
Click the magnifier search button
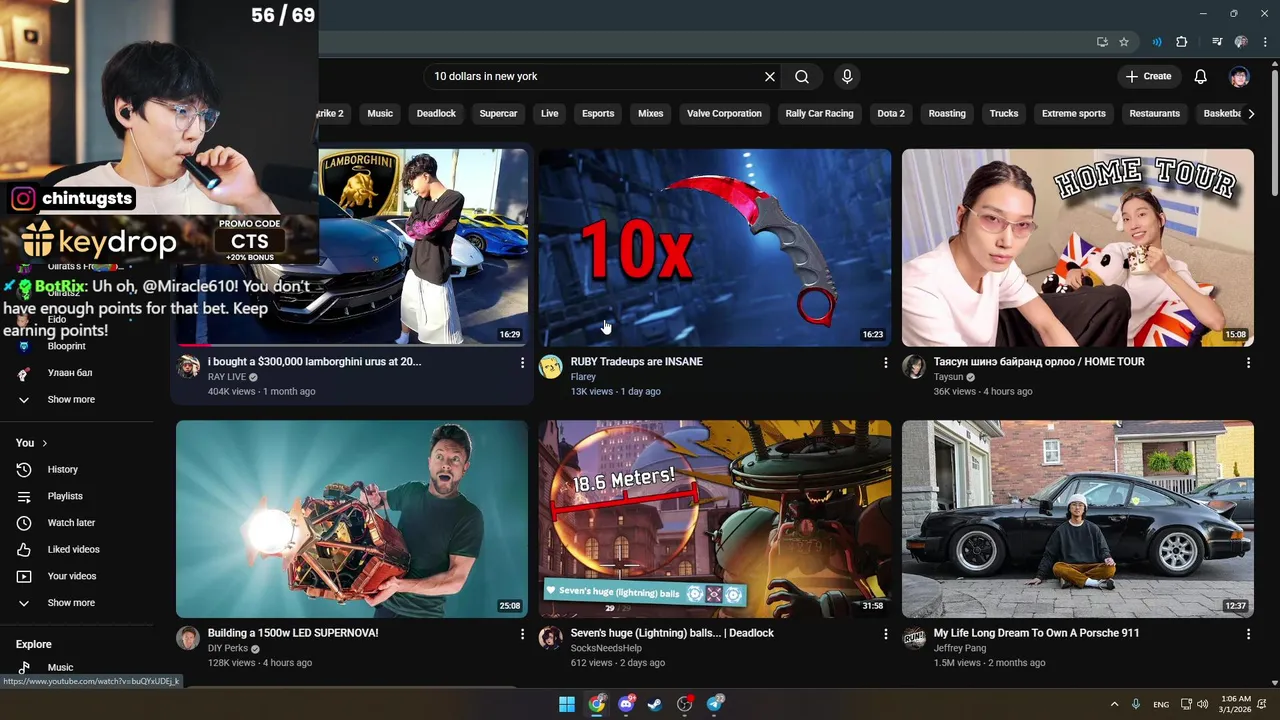(802, 77)
